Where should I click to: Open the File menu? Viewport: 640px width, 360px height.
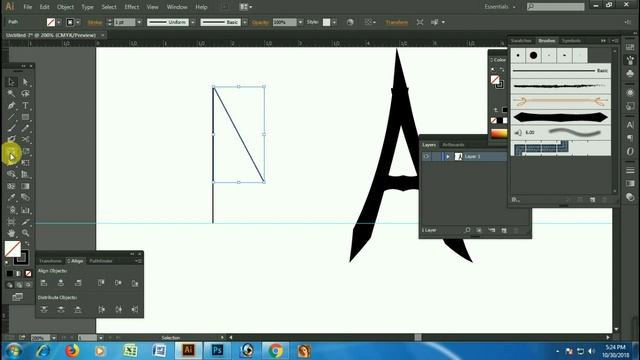(27, 7)
